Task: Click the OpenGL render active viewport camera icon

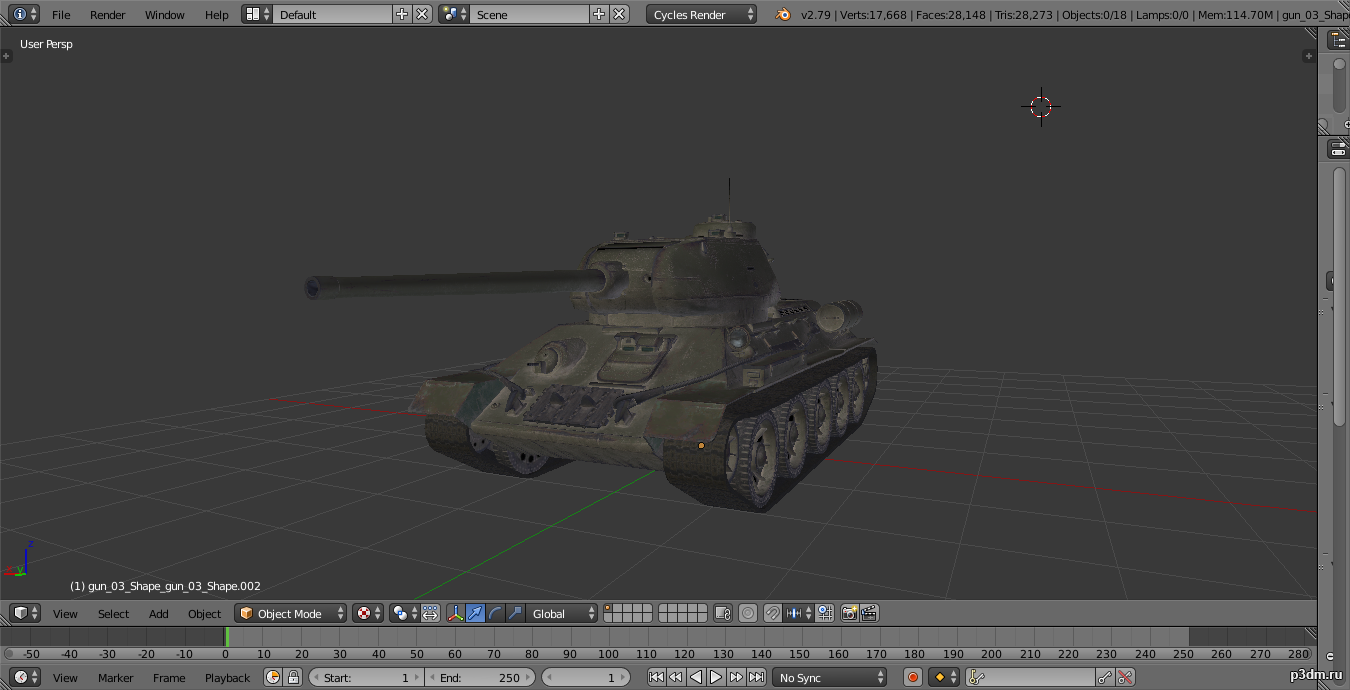Action: coord(849,613)
